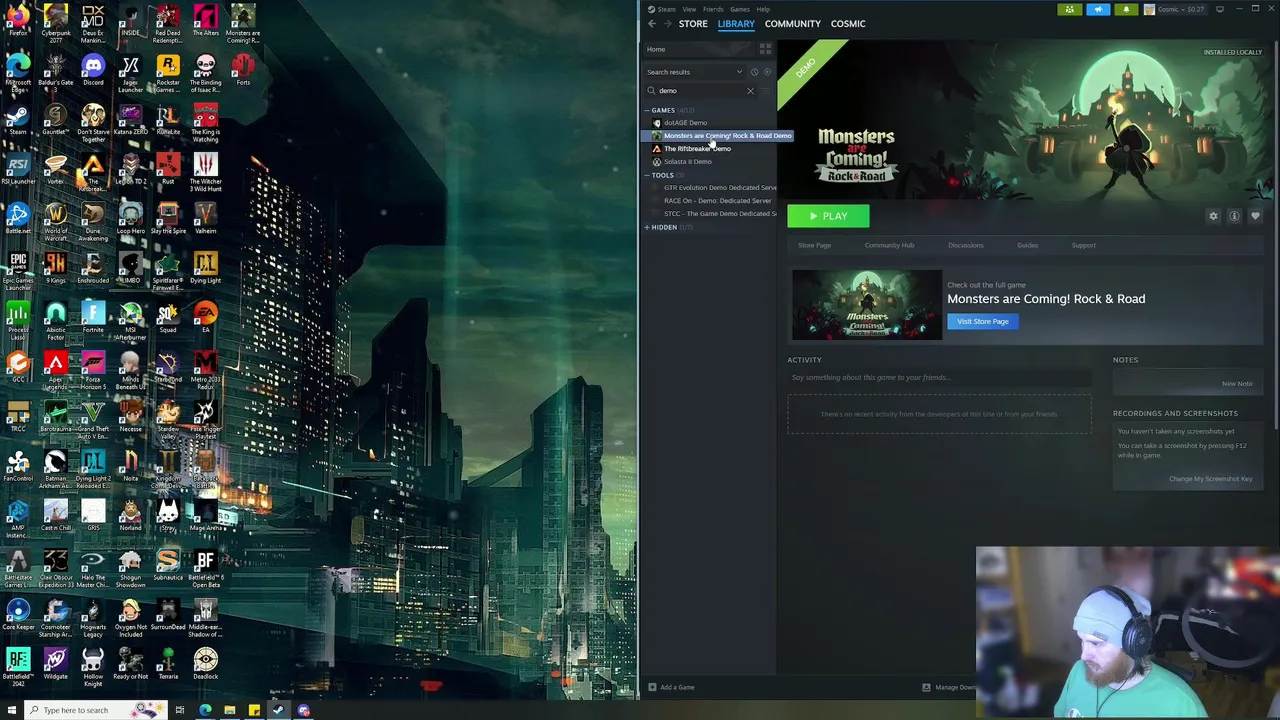
Task: Switch to the STORE tab
Action: coord(693,24)
